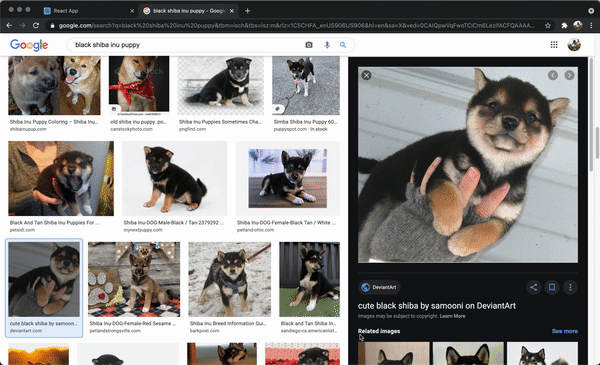Click the address bar URL
This screenshot has width=600, height=365.
tap(297, 26)
